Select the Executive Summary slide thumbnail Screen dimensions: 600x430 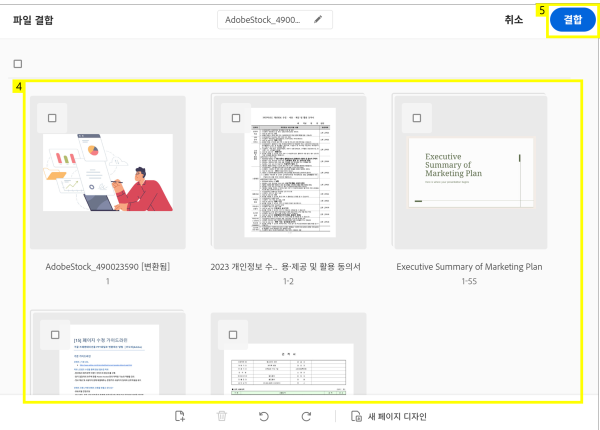click(470, 172)
